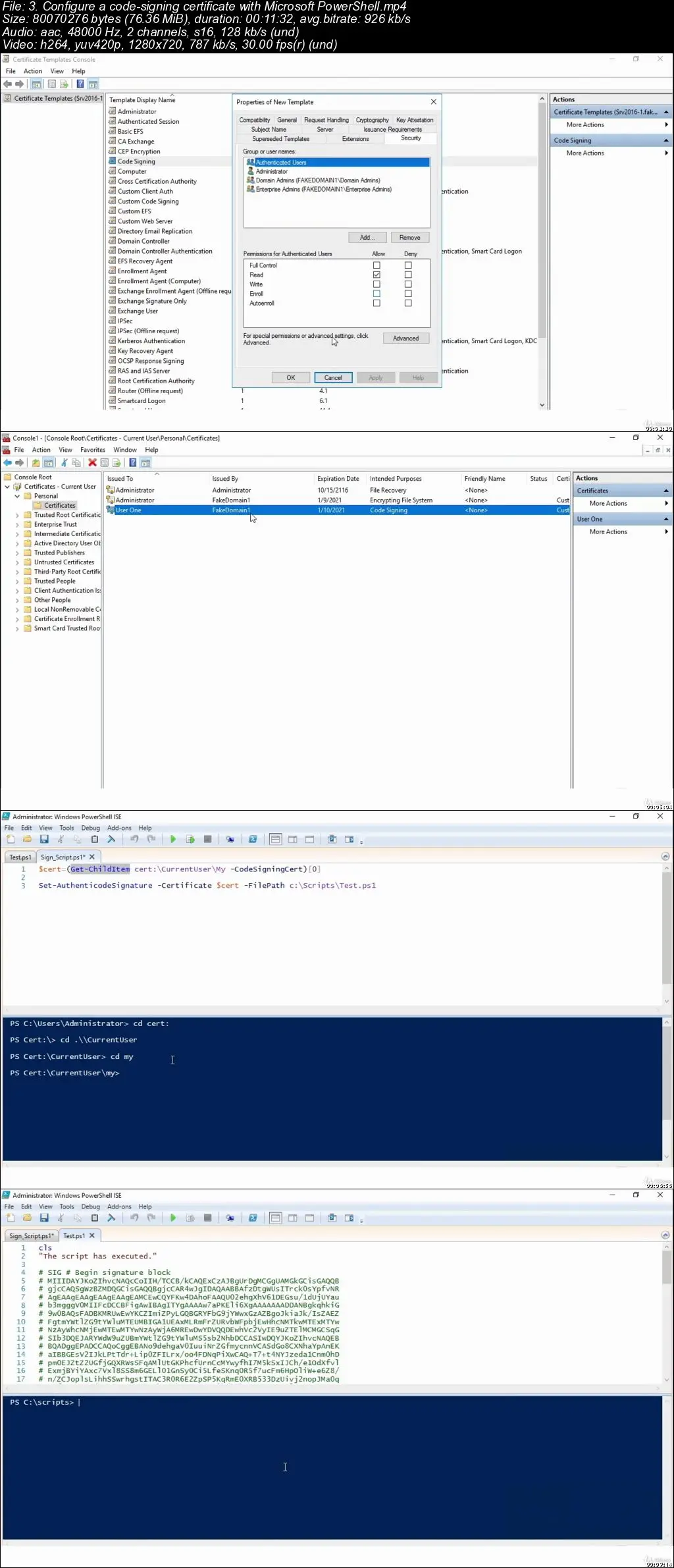The width and height of the screenshot is (674, 1568).
Task: Tick Allow for Enroll permission
Action: coord(376,294)
